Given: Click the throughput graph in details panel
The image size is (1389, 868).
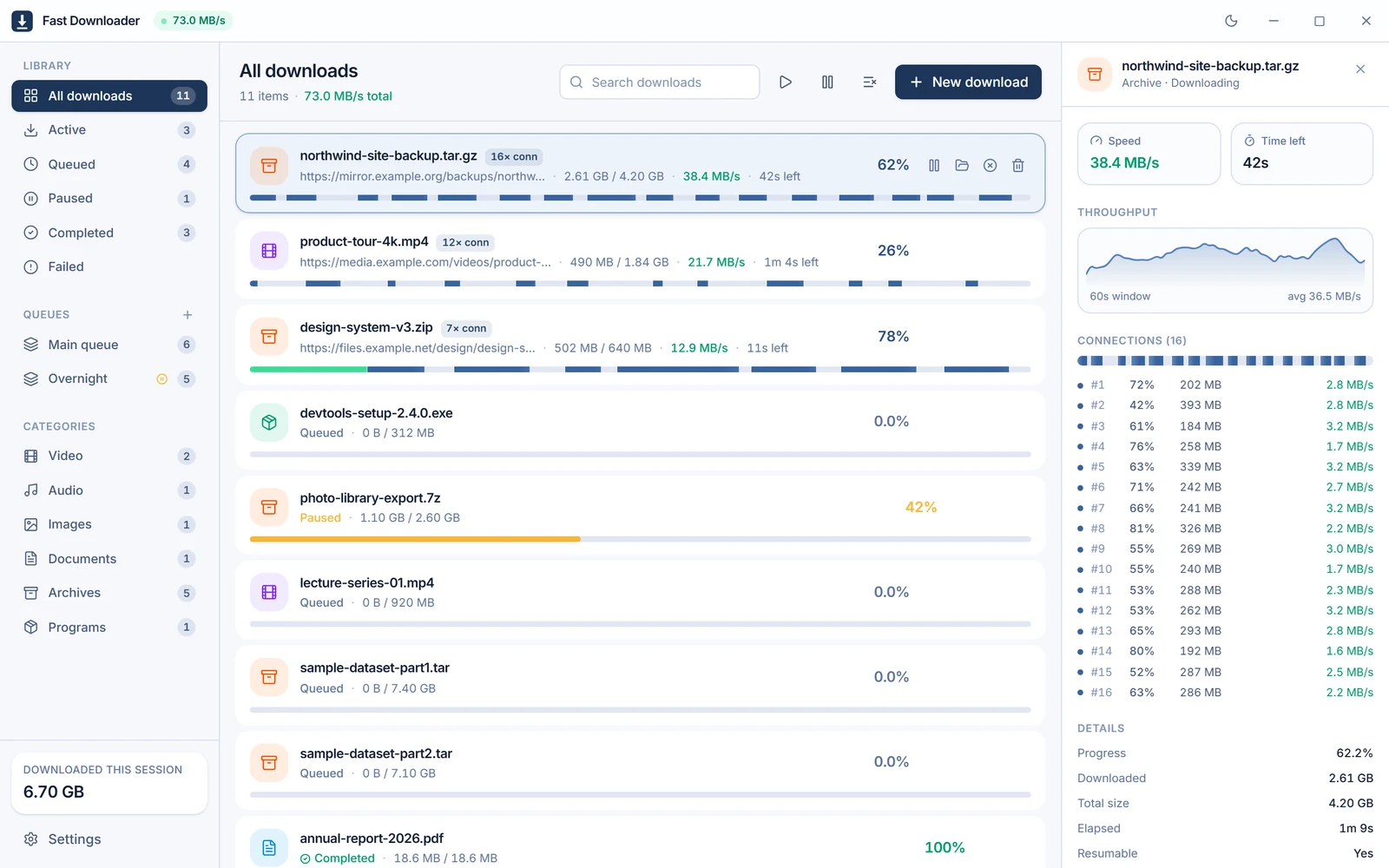Looking at the screenshot, I should click(1225, 270).
